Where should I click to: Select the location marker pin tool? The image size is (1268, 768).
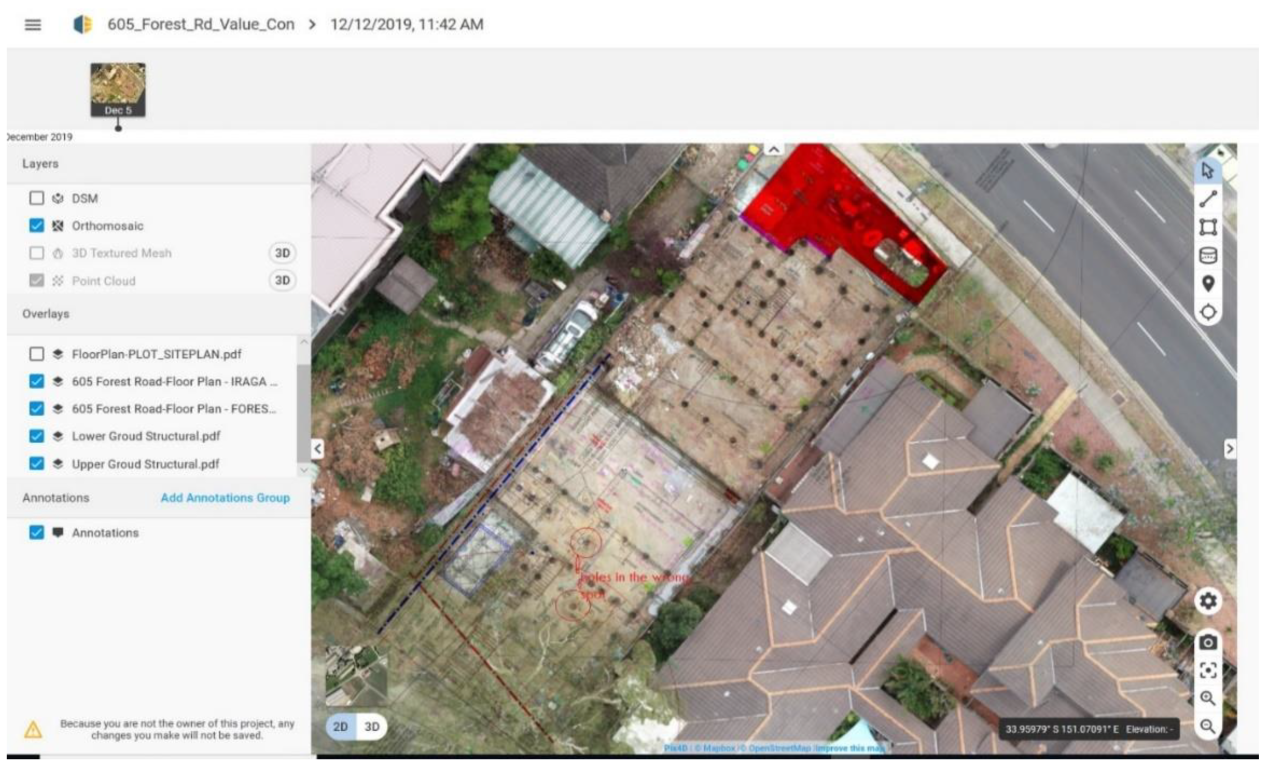tap(1208, 283)
